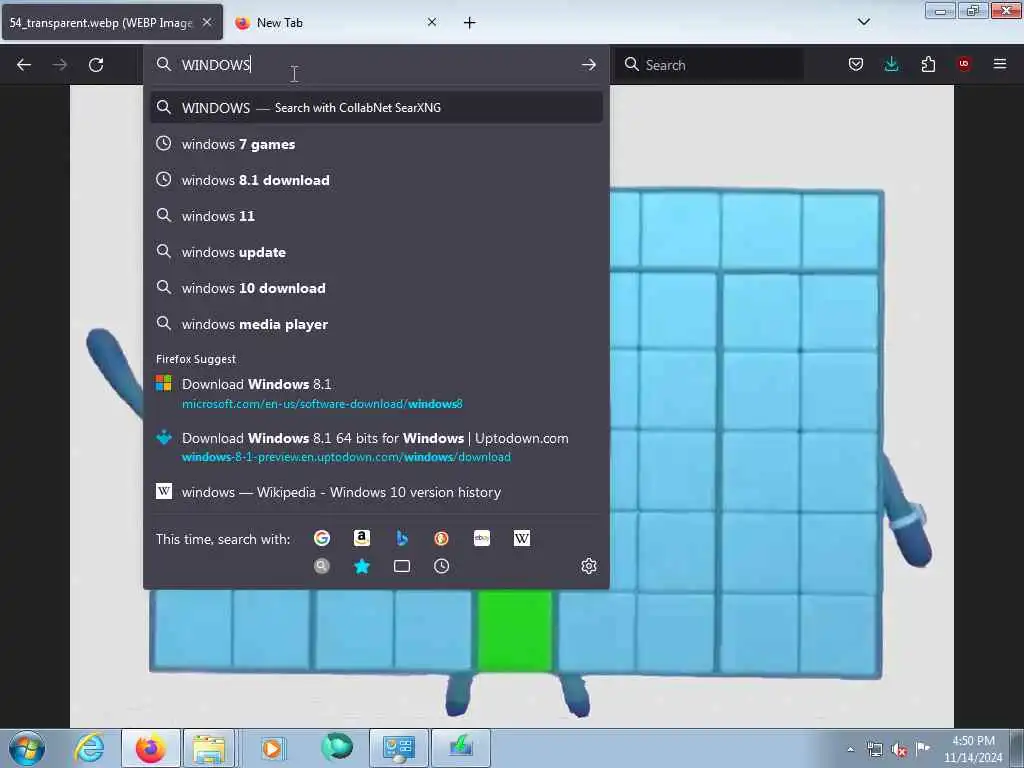Click Firefox icon in taskbar
The image size is (1024, 768).
tap(150, 748)
